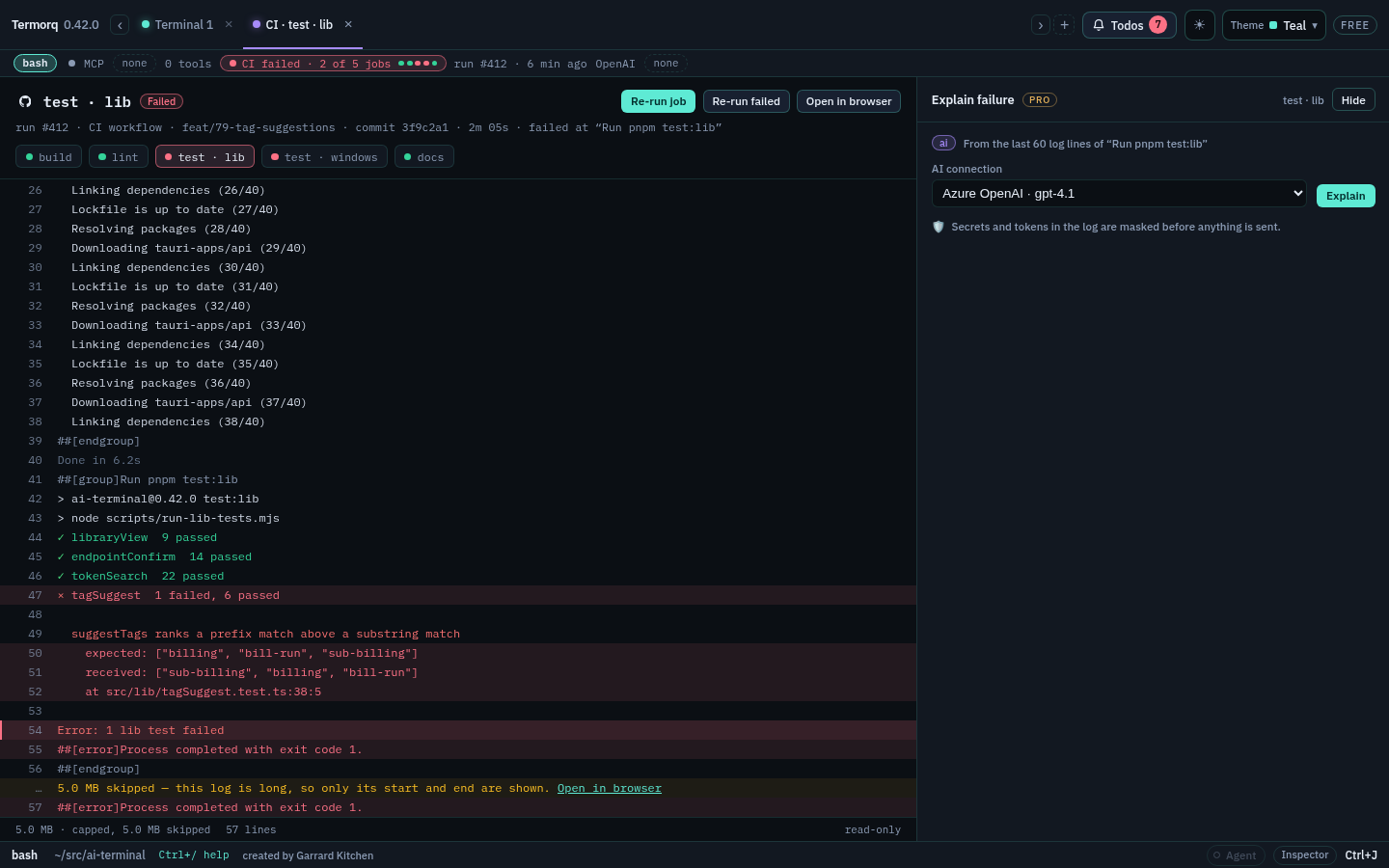Image resolution: width=1389 pixels, height=868 pixels.
Task: Open the Todos notifications button
Action: 1130,25
